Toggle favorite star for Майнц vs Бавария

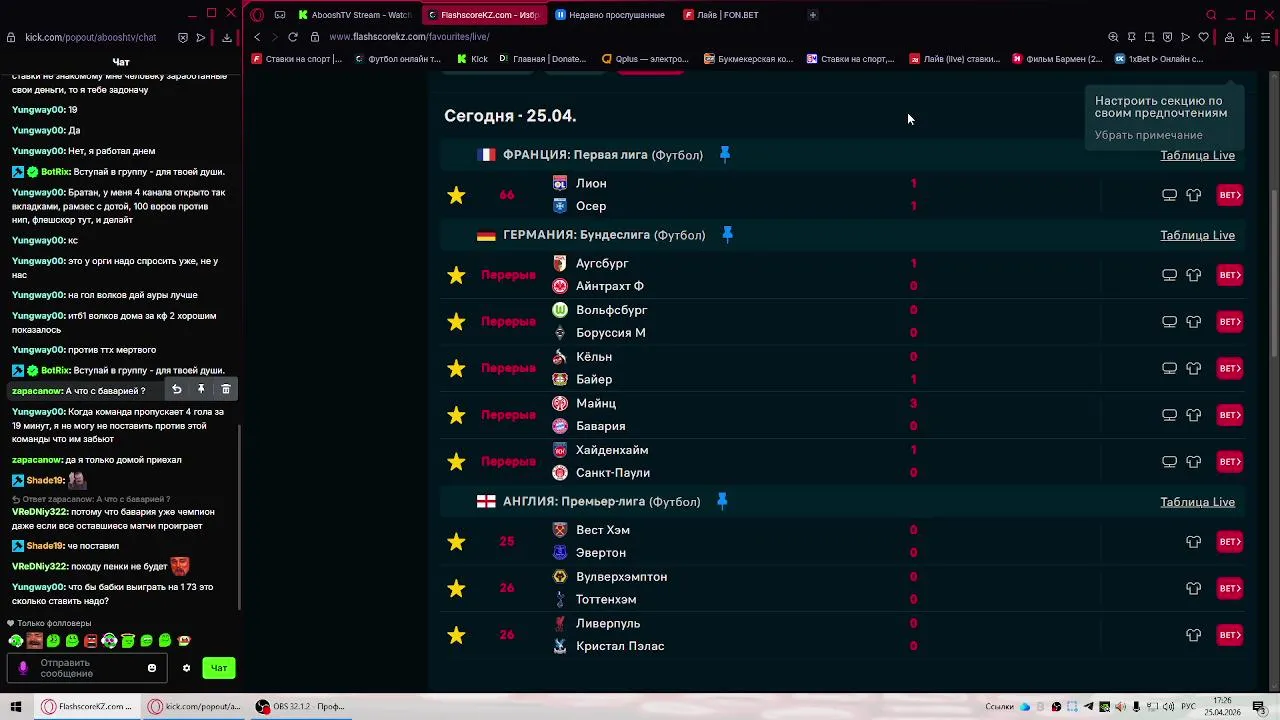click(456, 415)
